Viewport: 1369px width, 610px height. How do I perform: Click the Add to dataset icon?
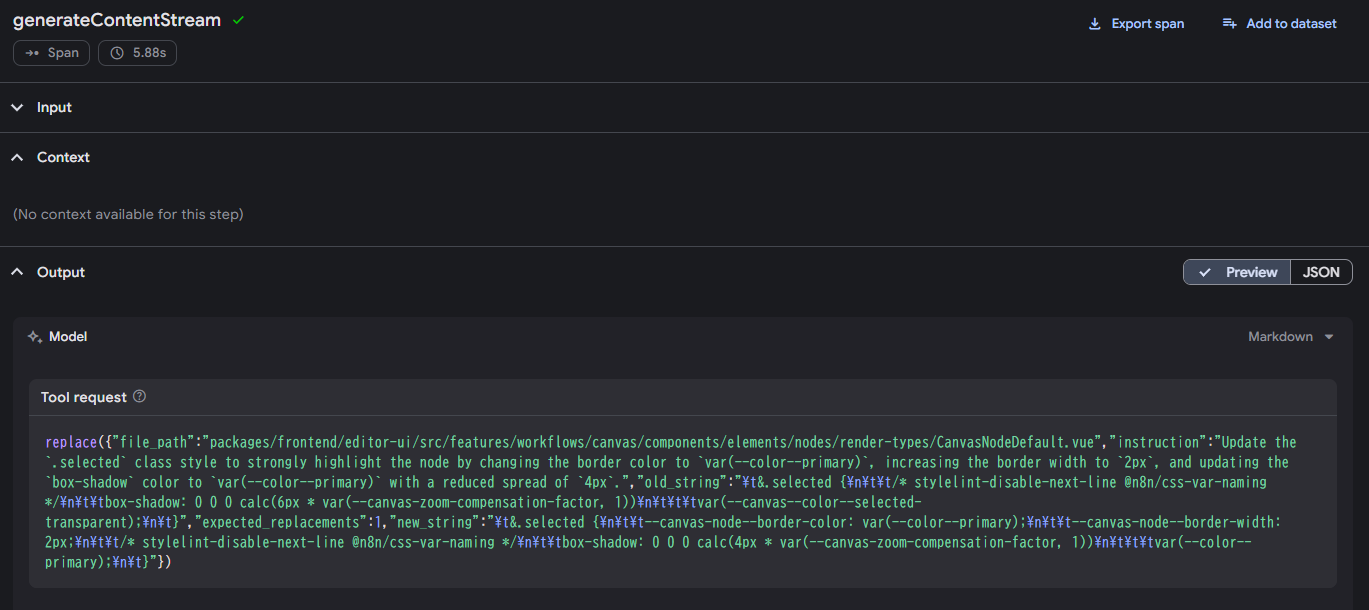point(1230,24)
